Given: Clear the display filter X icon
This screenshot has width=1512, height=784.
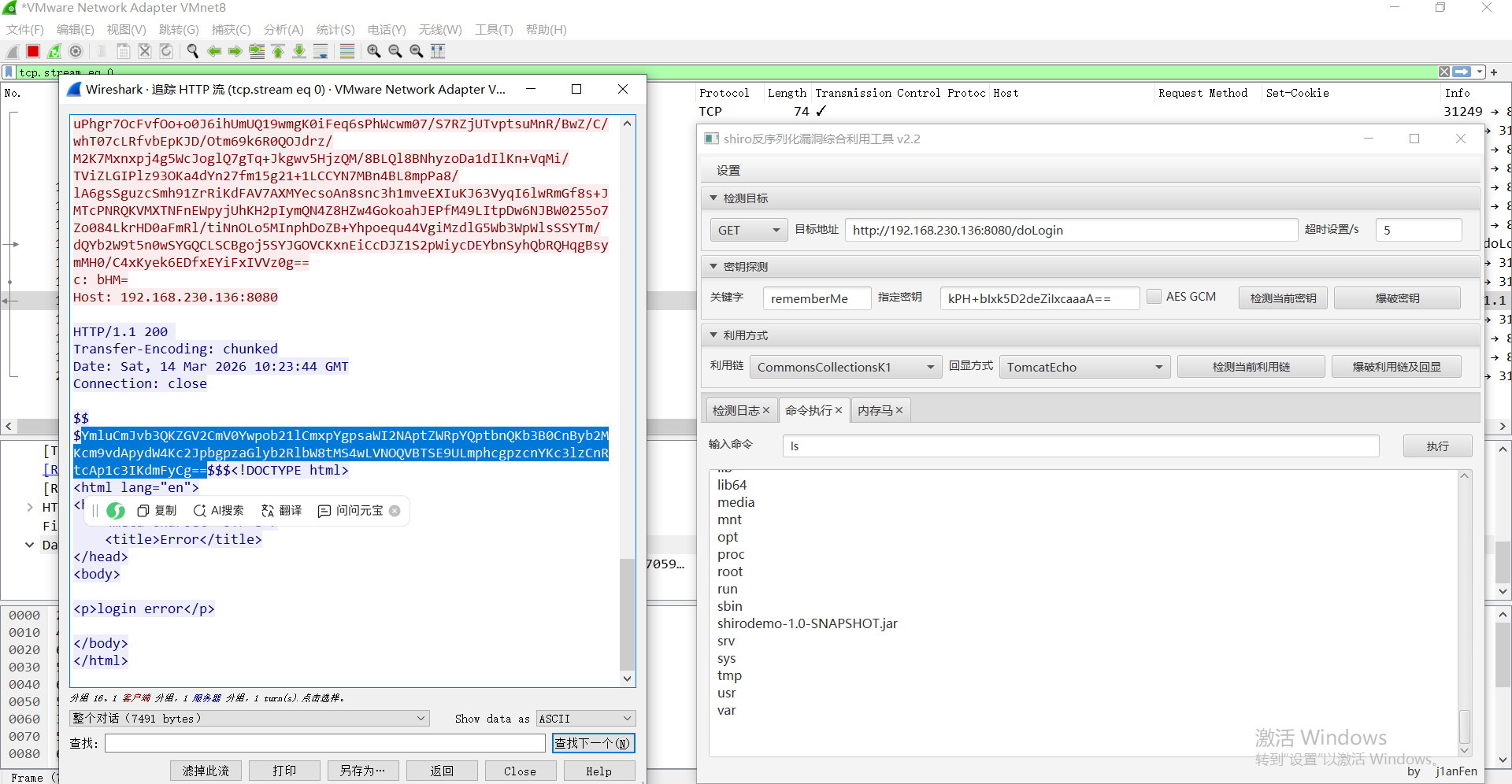Looking at the screenshot, I should click(x=1444, y=72).
